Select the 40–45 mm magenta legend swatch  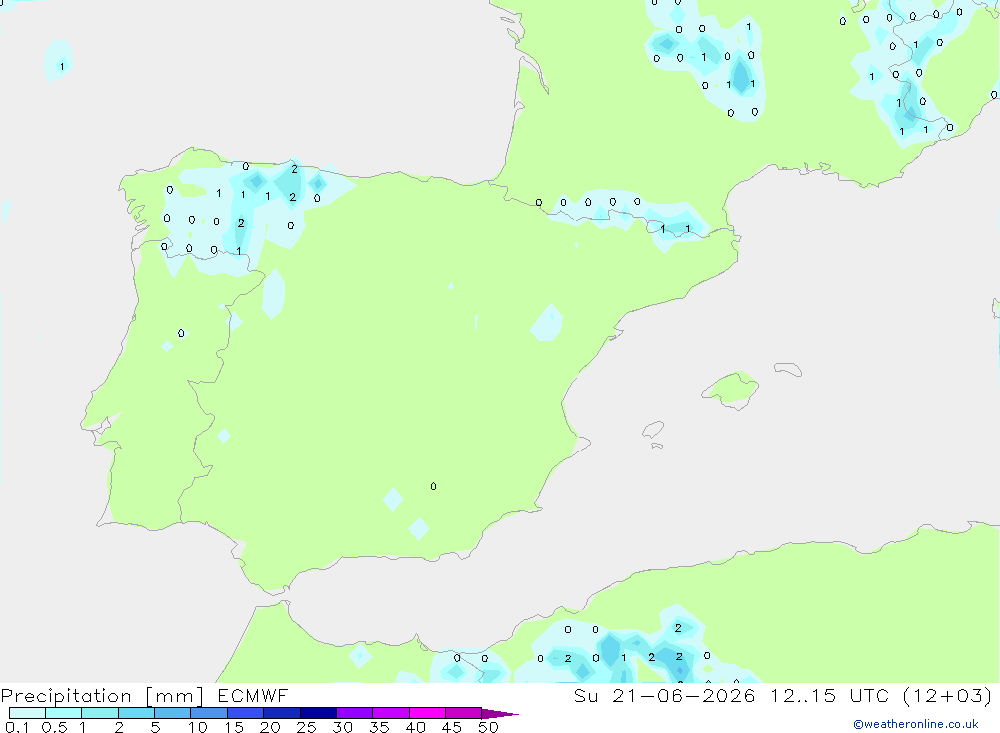pos(427,713)
